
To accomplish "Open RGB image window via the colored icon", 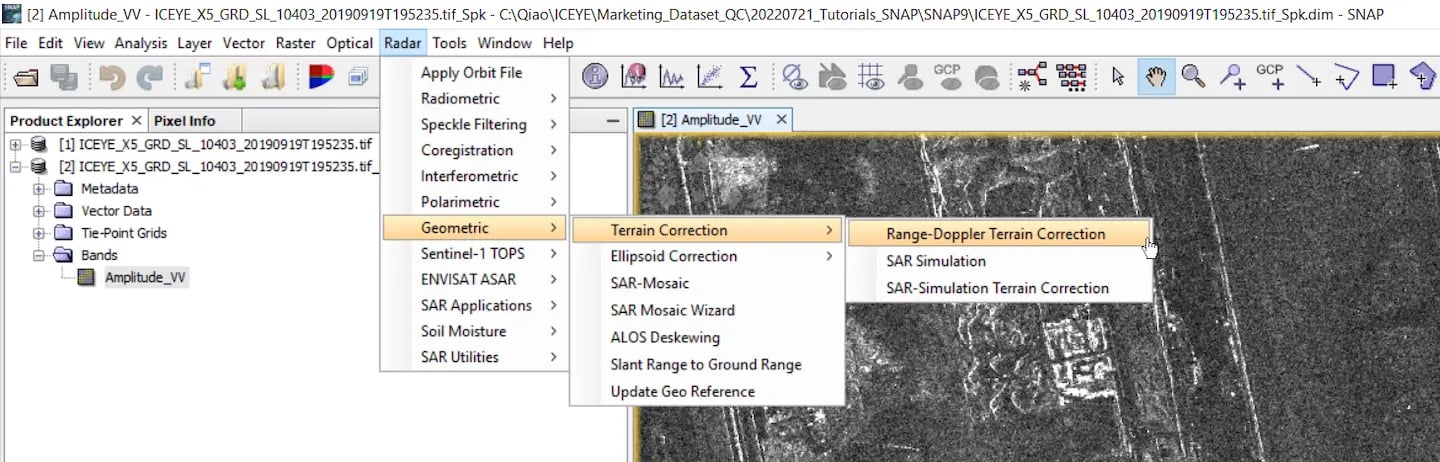I will click(321, 77).
